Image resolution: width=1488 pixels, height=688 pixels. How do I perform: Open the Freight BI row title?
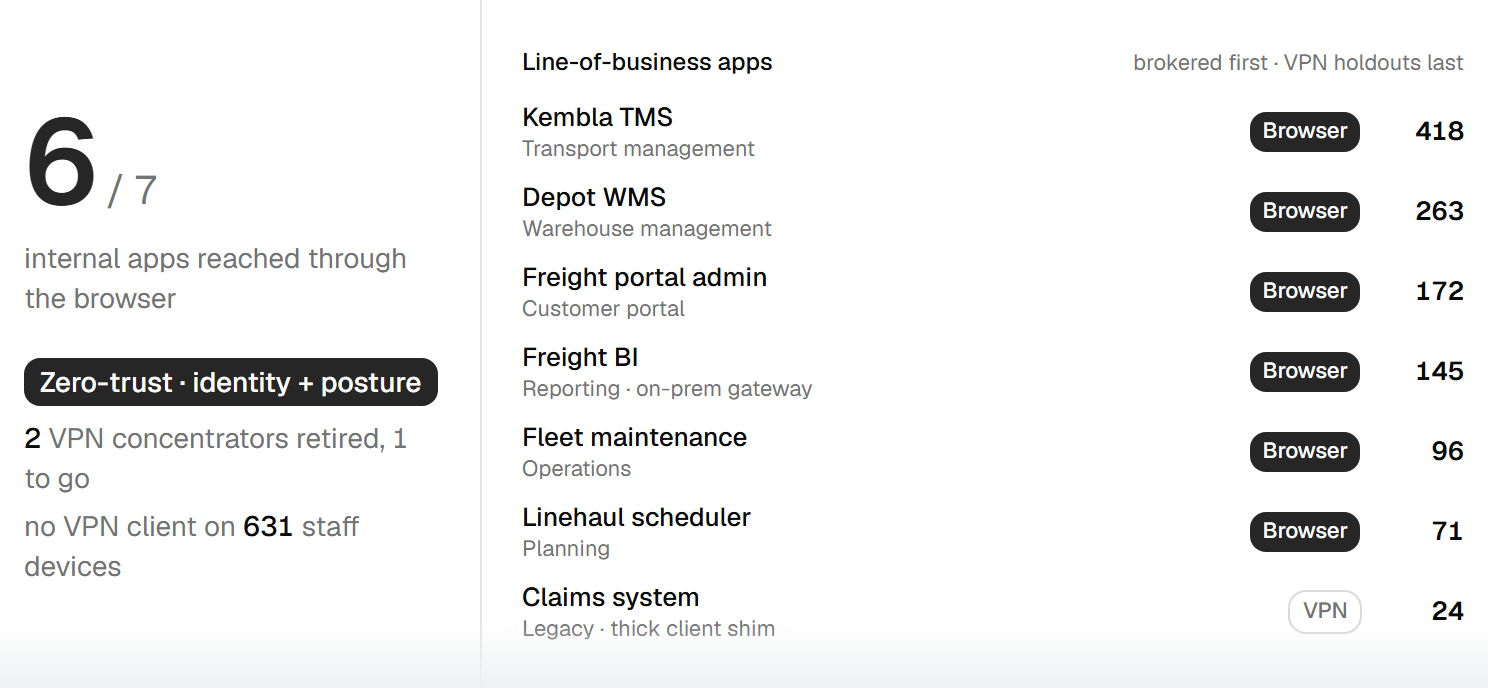click(x=580, y=357)
